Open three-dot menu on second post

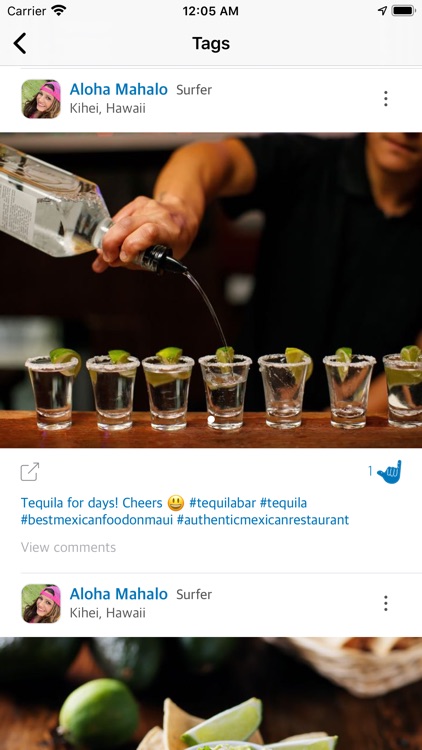(386, 603)
